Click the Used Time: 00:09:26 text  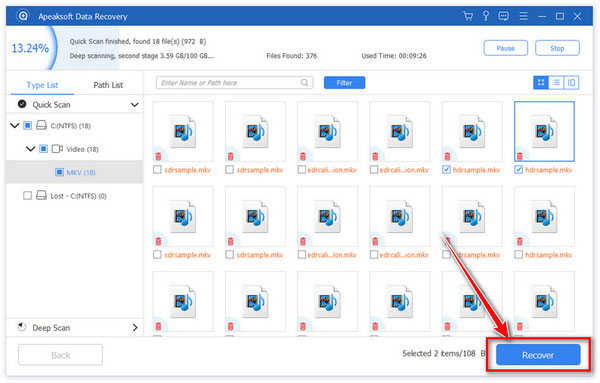point(394,55)
